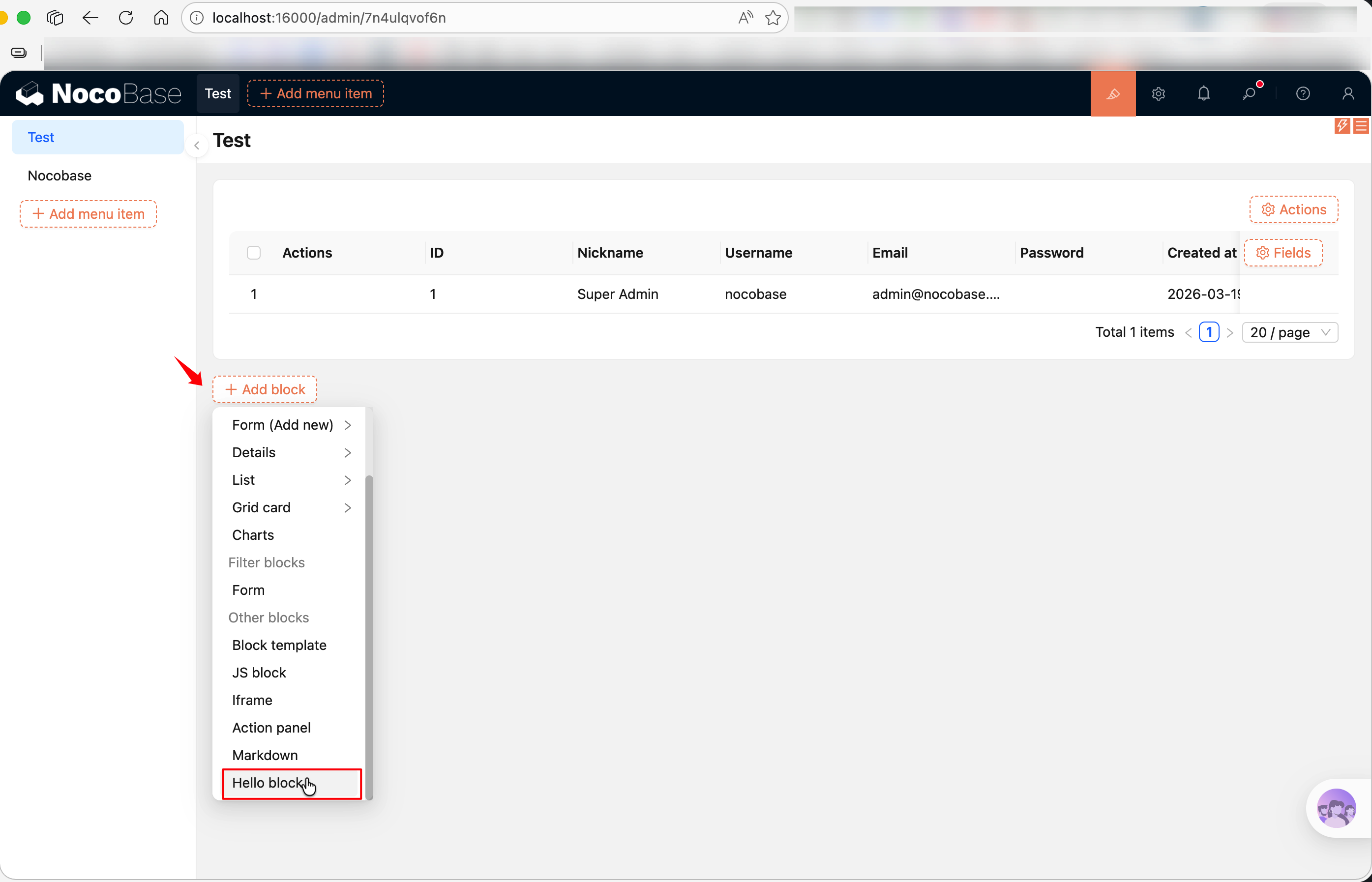The width and height of the screenshot is (1372, 882).
Task: Click the table Fields configuration button
Action: click(1283, 253)
